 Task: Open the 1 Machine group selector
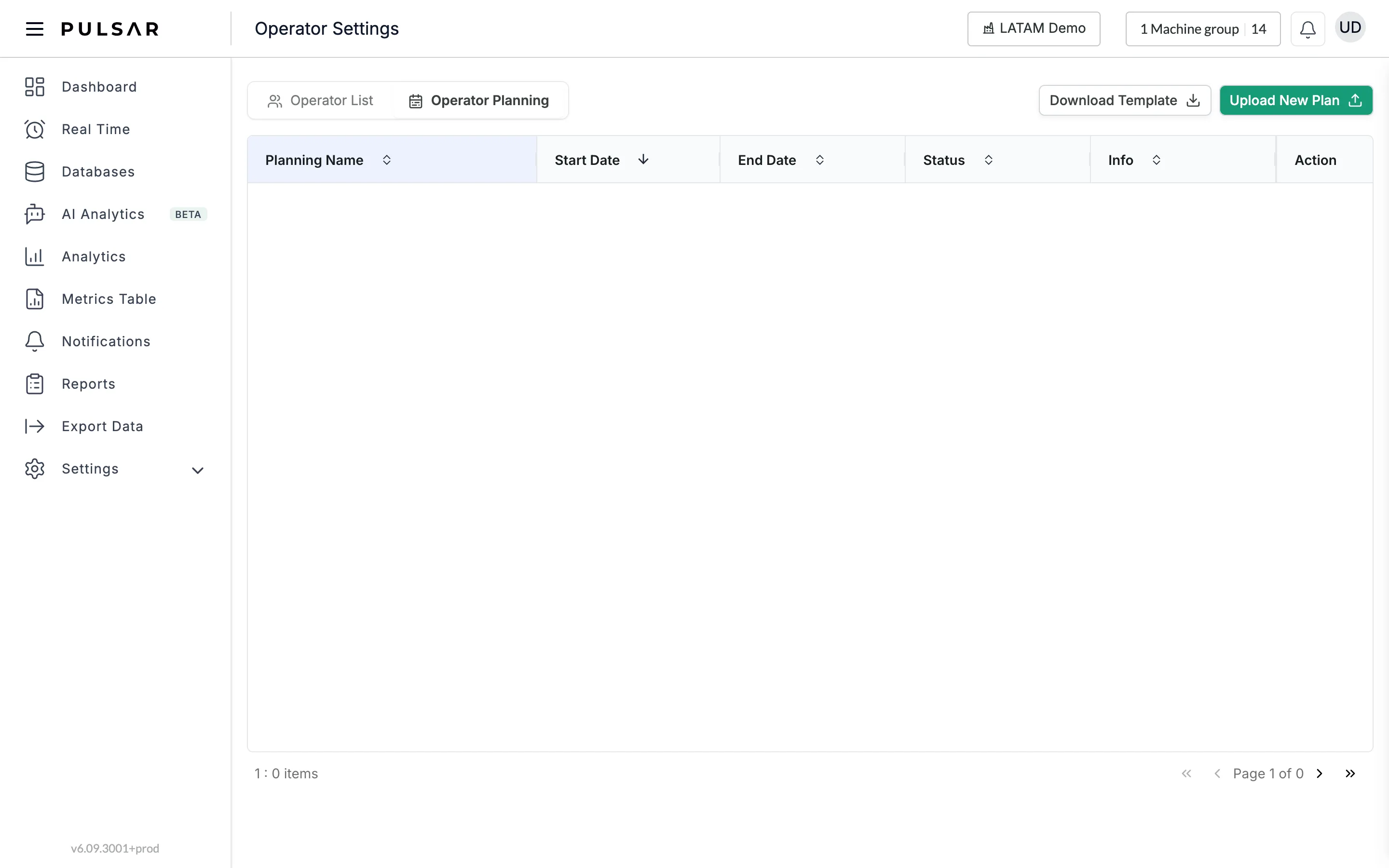point(1203,29)
